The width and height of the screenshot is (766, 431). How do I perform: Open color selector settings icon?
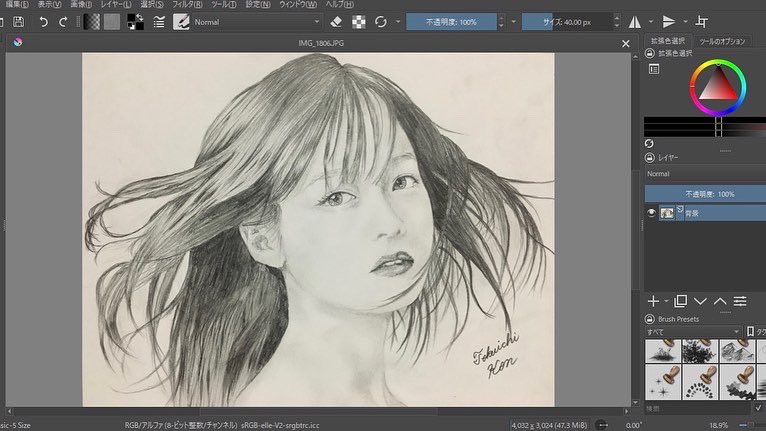(654, 69)
